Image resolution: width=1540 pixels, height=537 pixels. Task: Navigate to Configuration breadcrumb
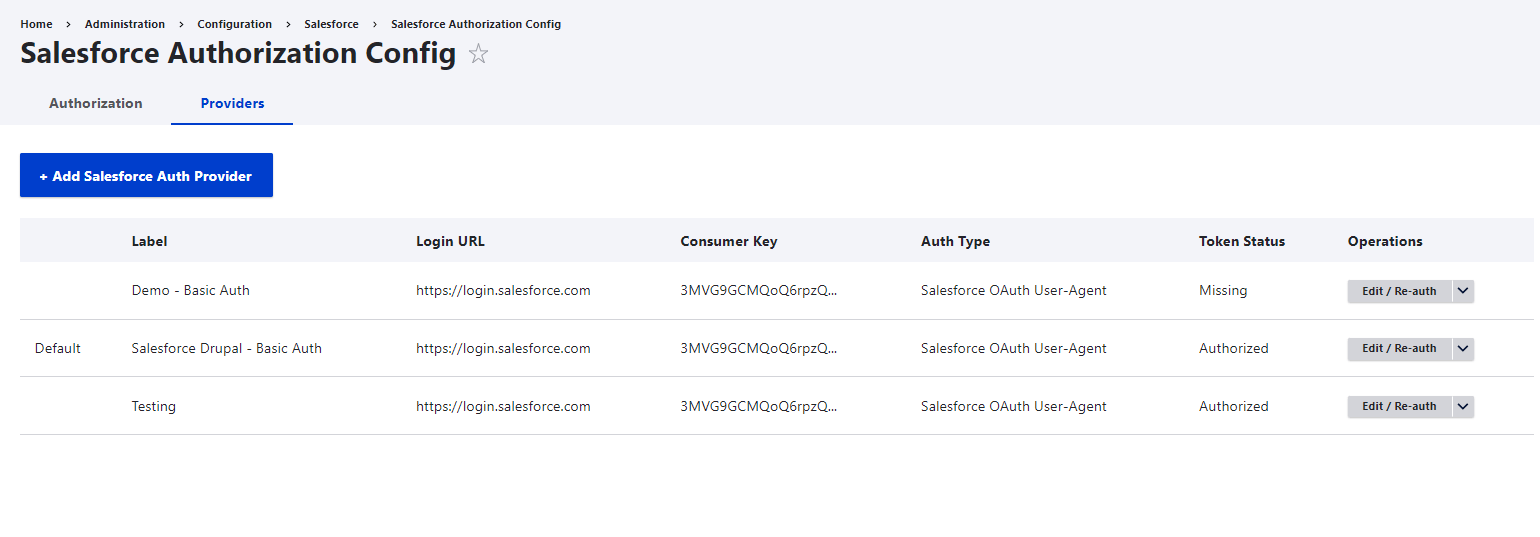tap(234, 24)
